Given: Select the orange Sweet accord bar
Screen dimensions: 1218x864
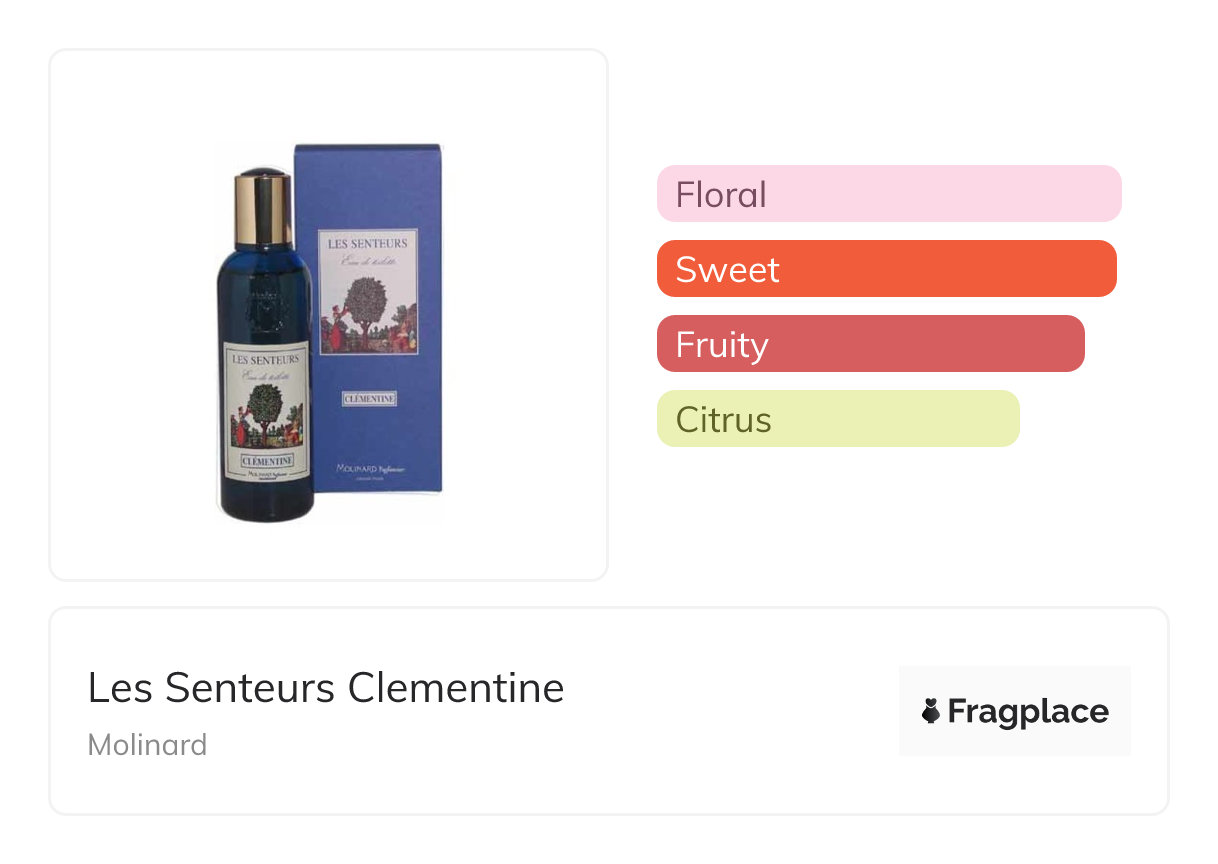Looking at the screenshot, I should (886, 269).
